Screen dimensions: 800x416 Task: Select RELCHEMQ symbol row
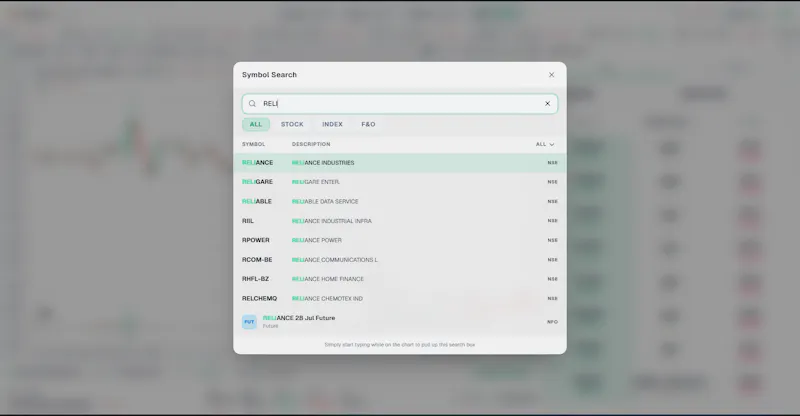(399, 299)
